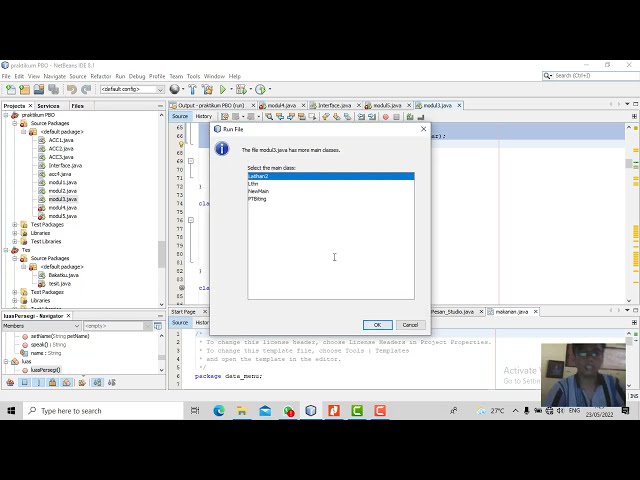Click the Windows Start button
The width and height of the screenshot is (640, 480).
click(11, 411)
